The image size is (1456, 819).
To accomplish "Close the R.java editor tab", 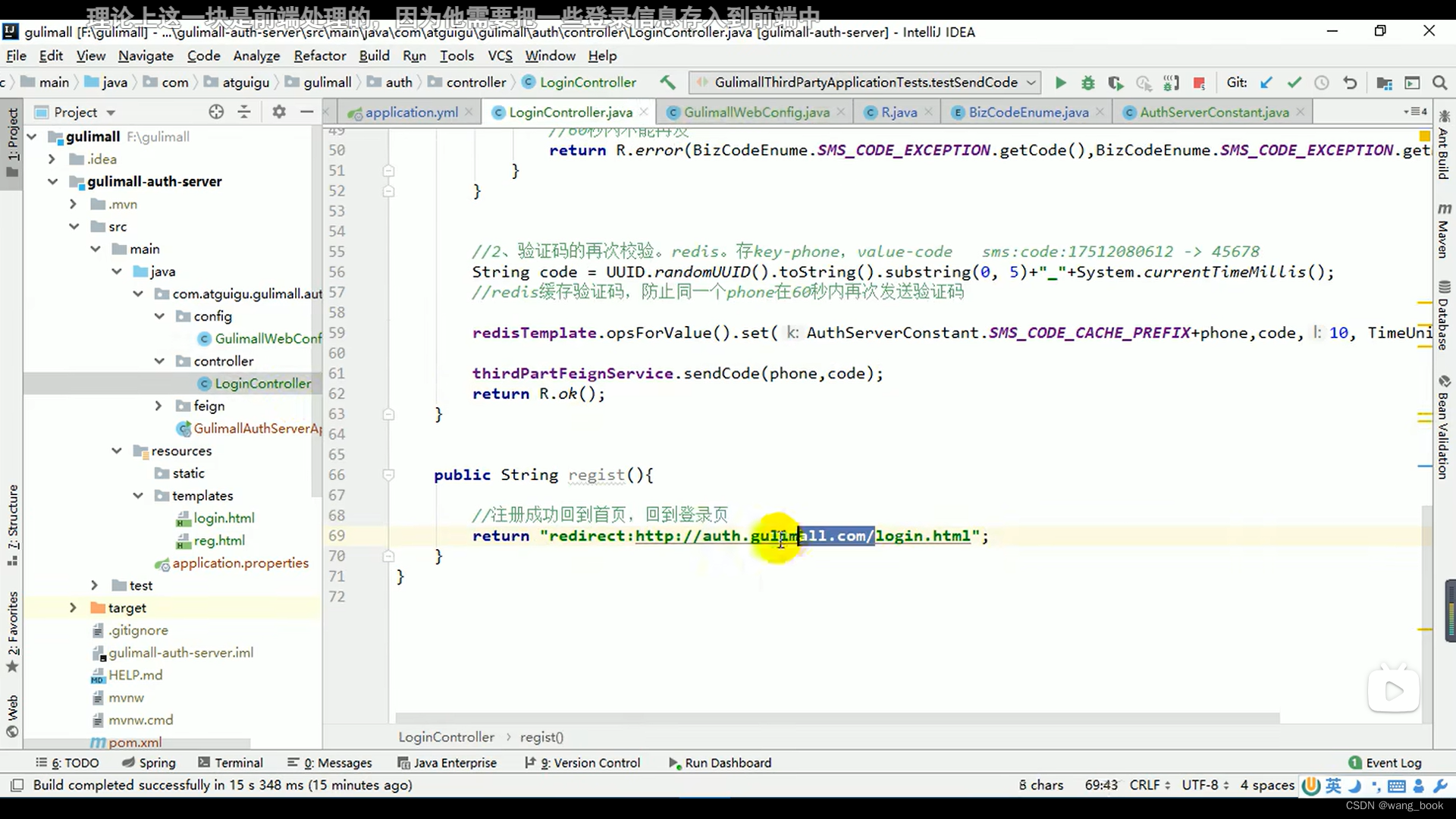I will tap(928, 112).
